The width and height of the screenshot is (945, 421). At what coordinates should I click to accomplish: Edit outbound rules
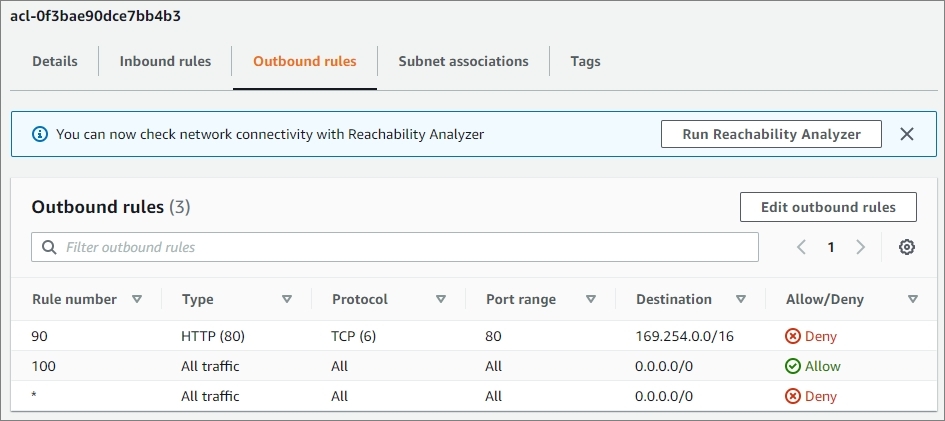pyautogui.click(x=828, y=207)
